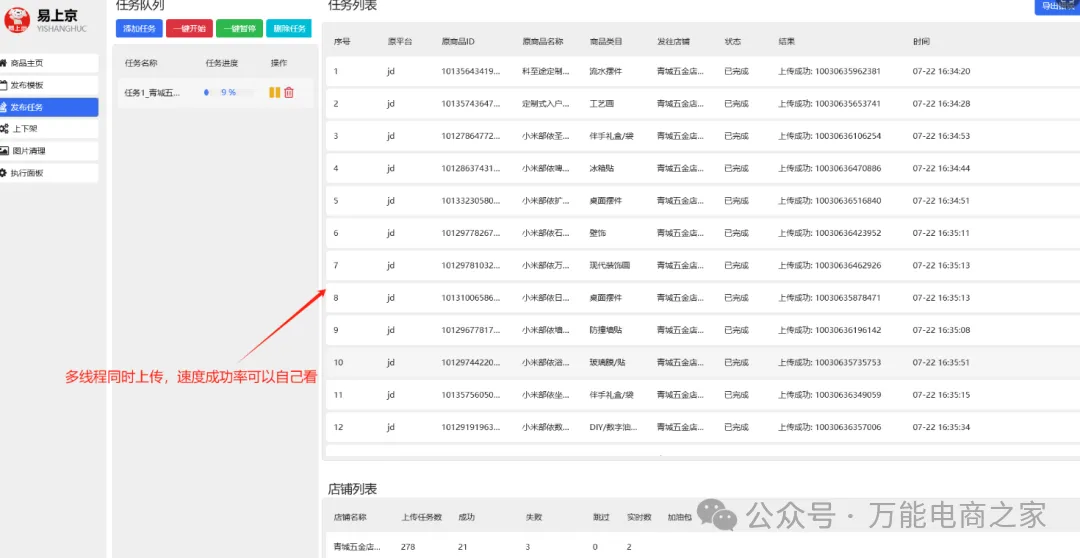Image resolution: width=1080 pixels, height=558 pixels.
Task: Click the 易上京 pig logo
Action: 17,19
